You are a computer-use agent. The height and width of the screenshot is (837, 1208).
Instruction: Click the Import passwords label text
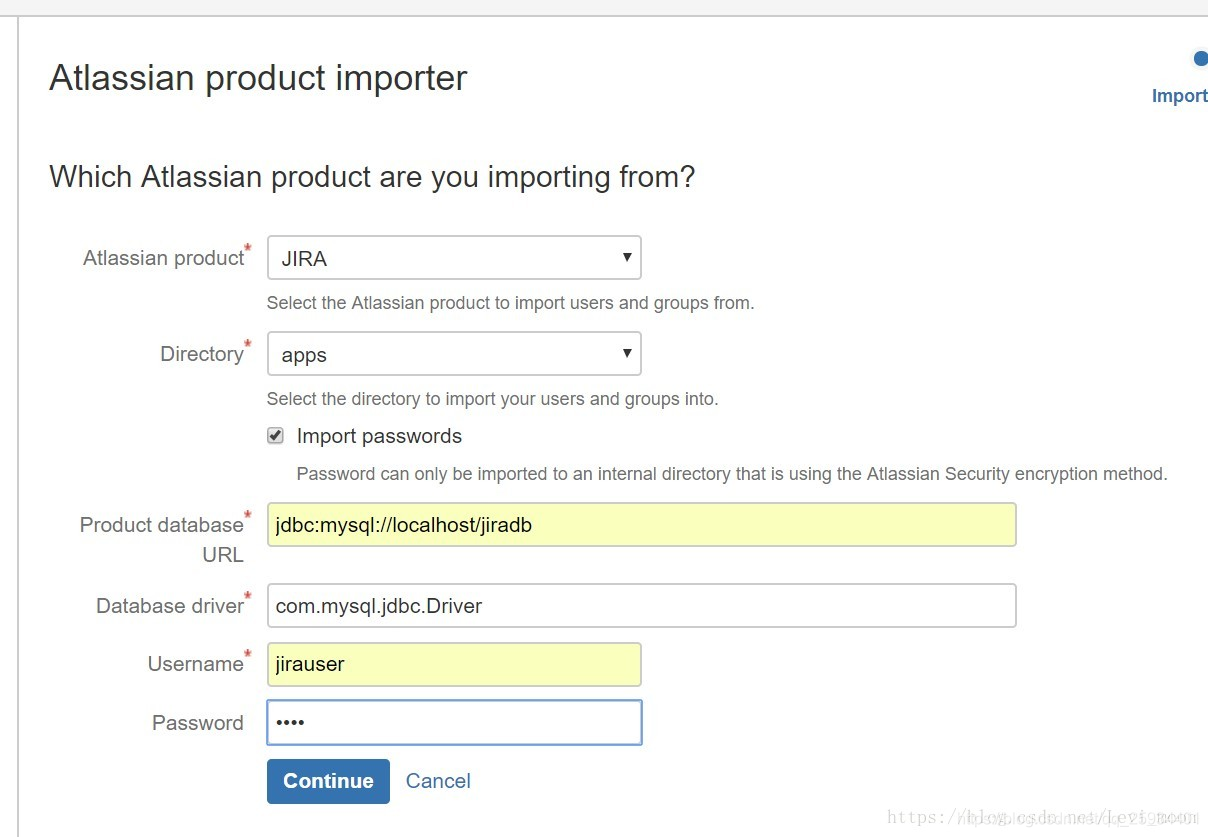pos(379,436)
